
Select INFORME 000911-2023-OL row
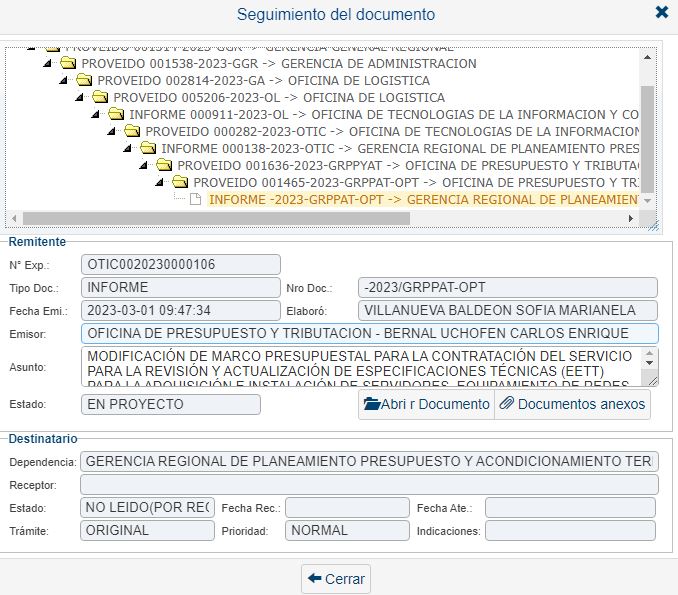tap(384, 115)
